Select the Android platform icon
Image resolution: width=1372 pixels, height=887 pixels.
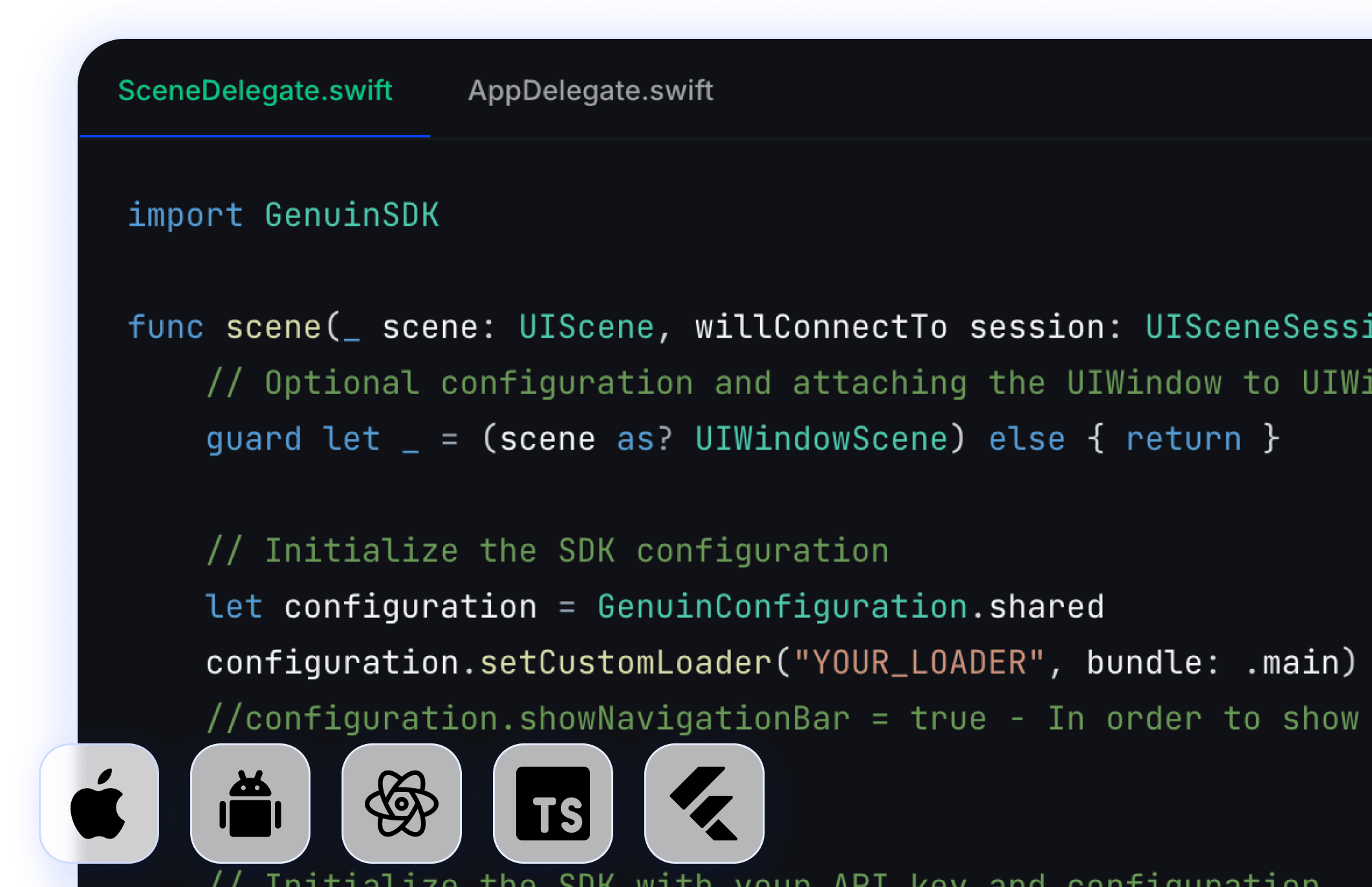pyautogui.click(x=250, y=803)
